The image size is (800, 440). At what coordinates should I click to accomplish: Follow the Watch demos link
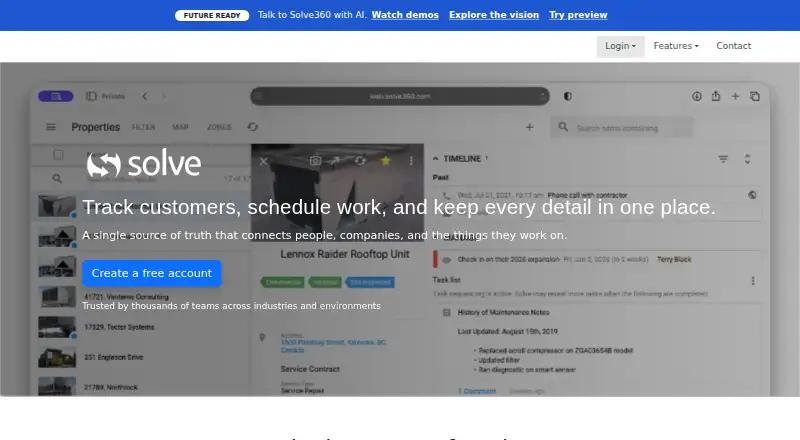pos(405,15)
